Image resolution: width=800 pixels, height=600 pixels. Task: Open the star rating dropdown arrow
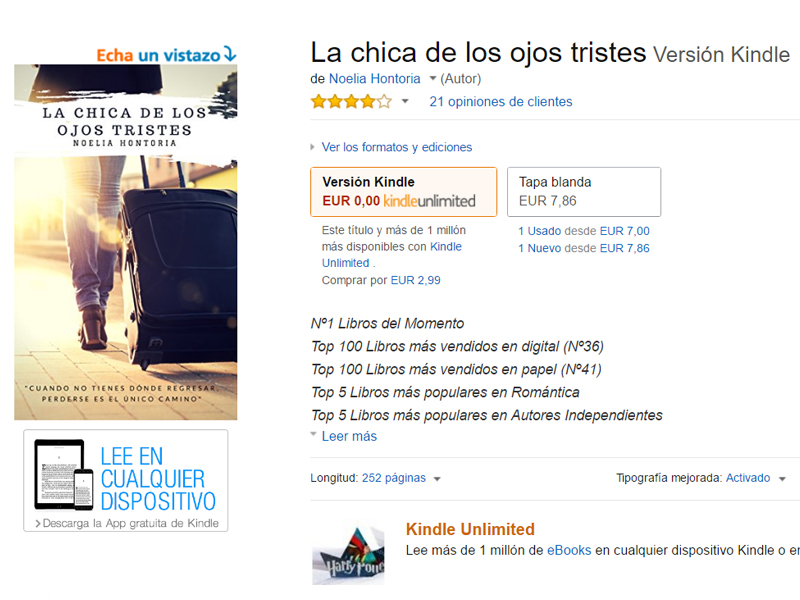click(x=405, y=101)
